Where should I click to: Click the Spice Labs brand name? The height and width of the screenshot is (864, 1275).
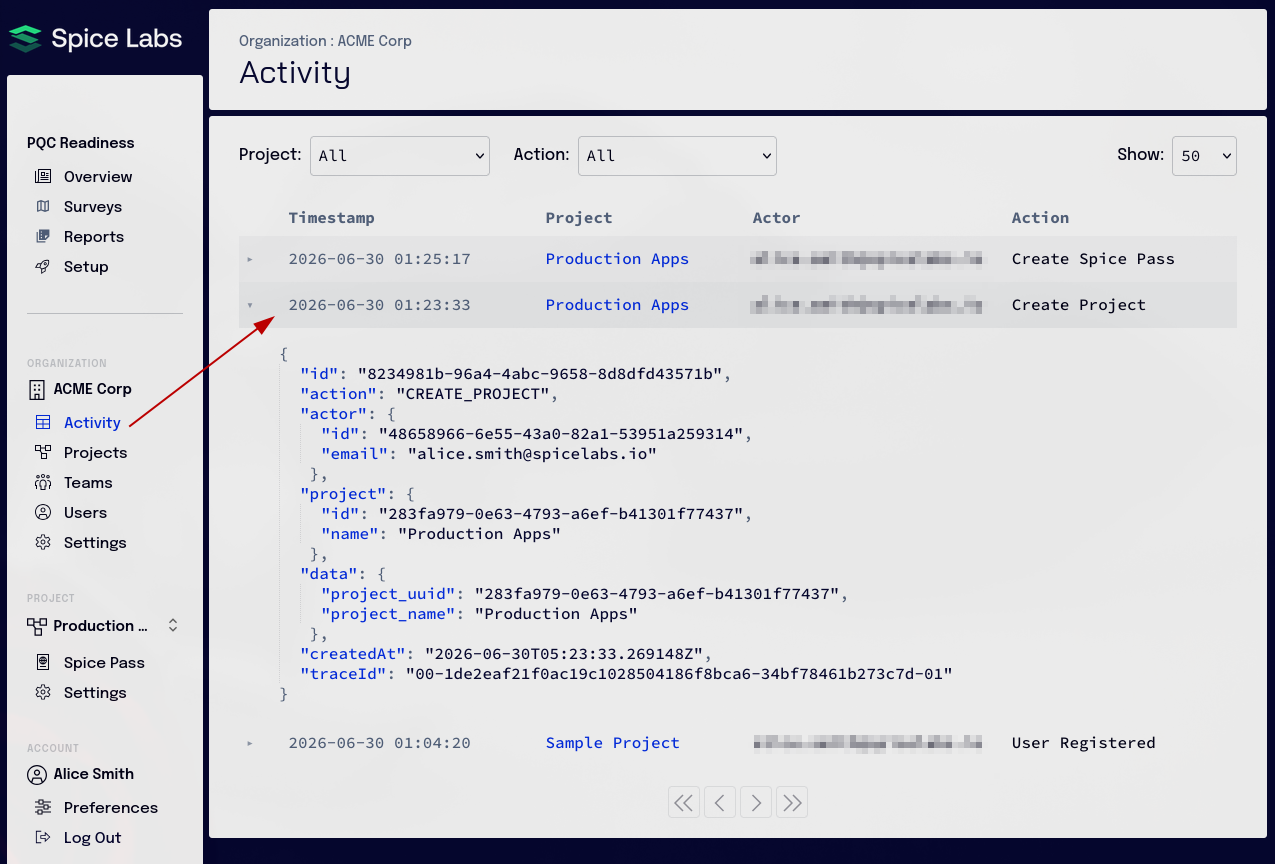pyautogui.click(x=117, y=39)
